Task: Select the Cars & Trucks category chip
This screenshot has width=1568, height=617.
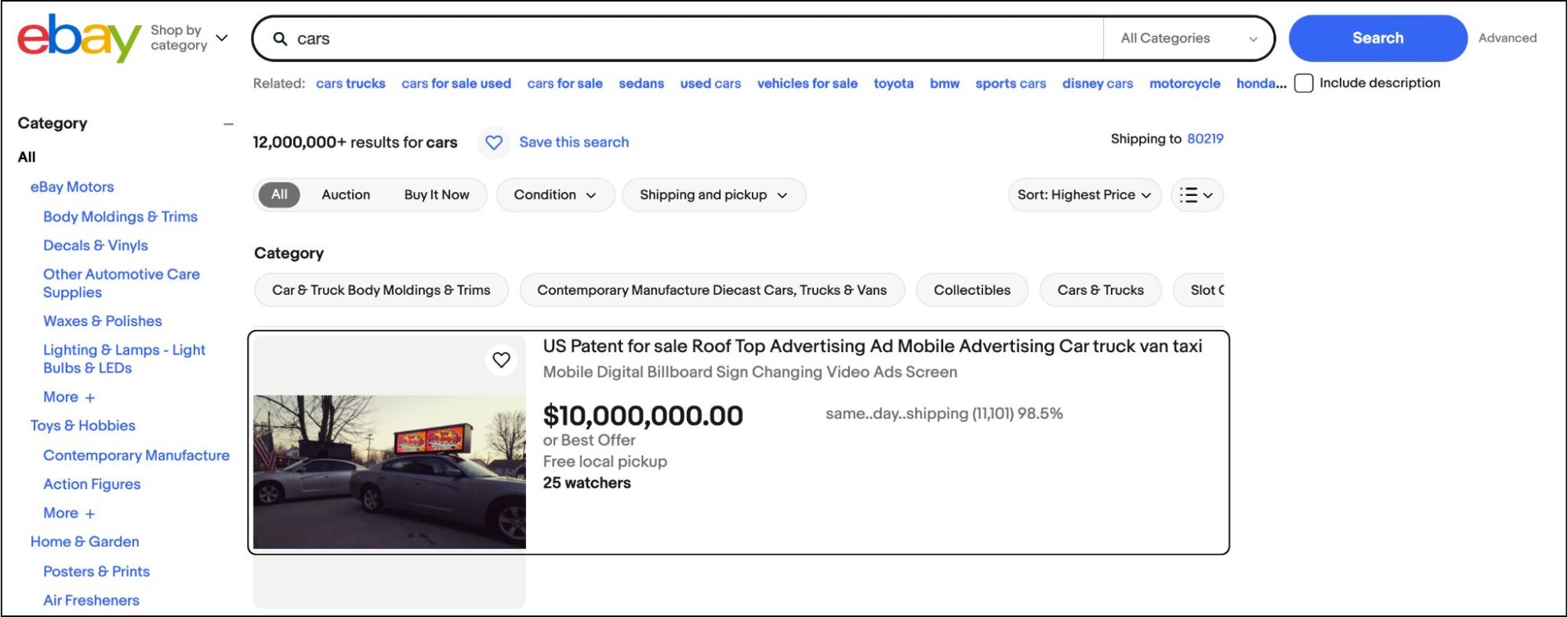Action: pyautogui.click(x=1100, y=290)
